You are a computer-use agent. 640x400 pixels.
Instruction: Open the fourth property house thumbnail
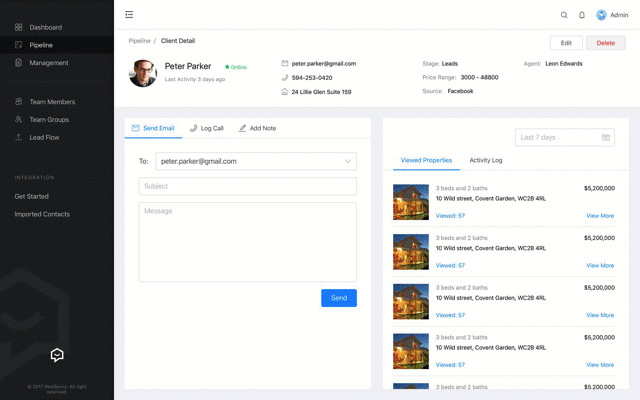[x=411, y=351]
